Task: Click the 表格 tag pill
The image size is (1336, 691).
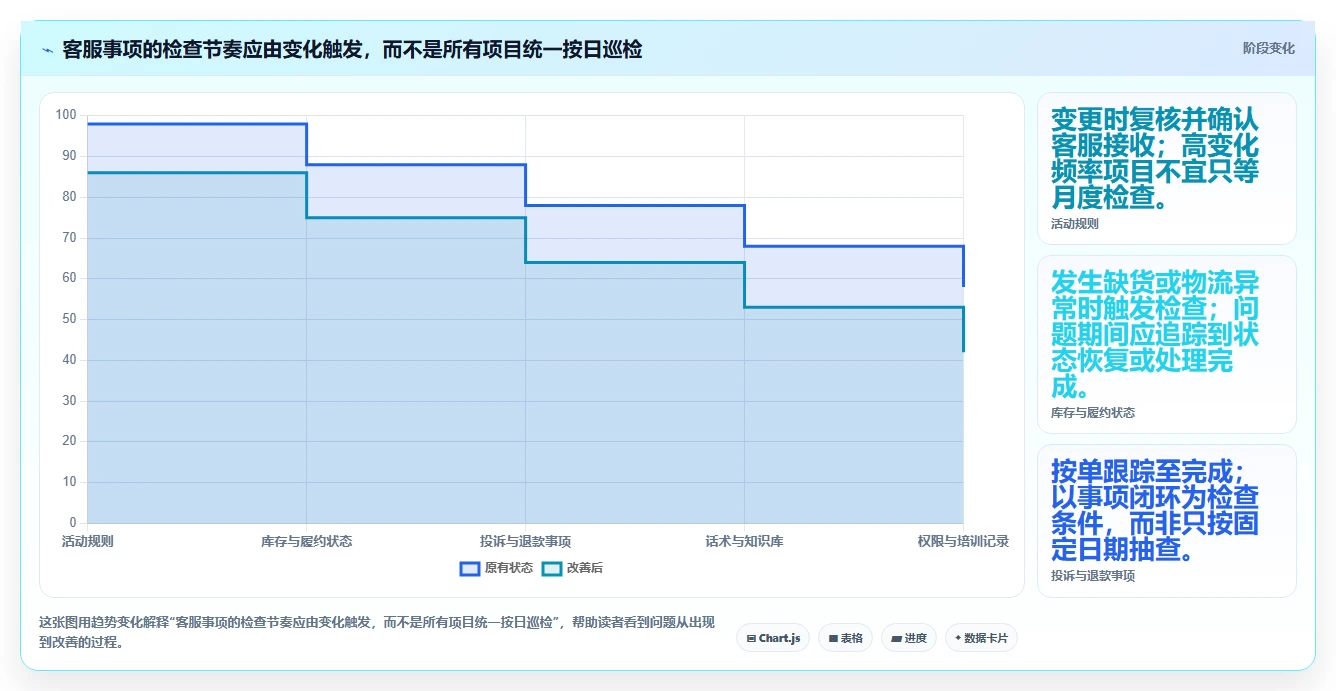Action: [845, 638]
